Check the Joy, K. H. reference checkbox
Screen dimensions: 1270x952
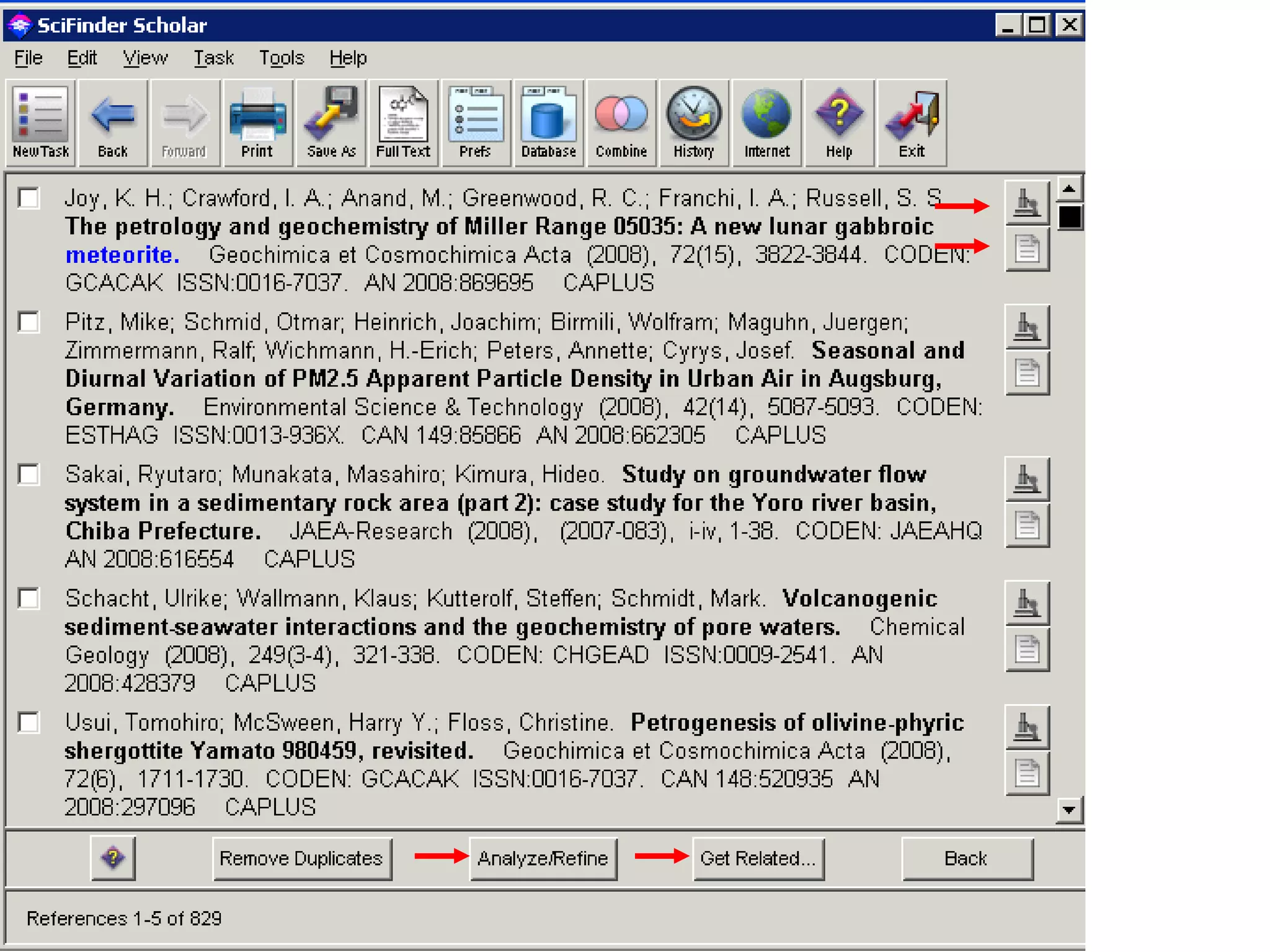[29, 198]
